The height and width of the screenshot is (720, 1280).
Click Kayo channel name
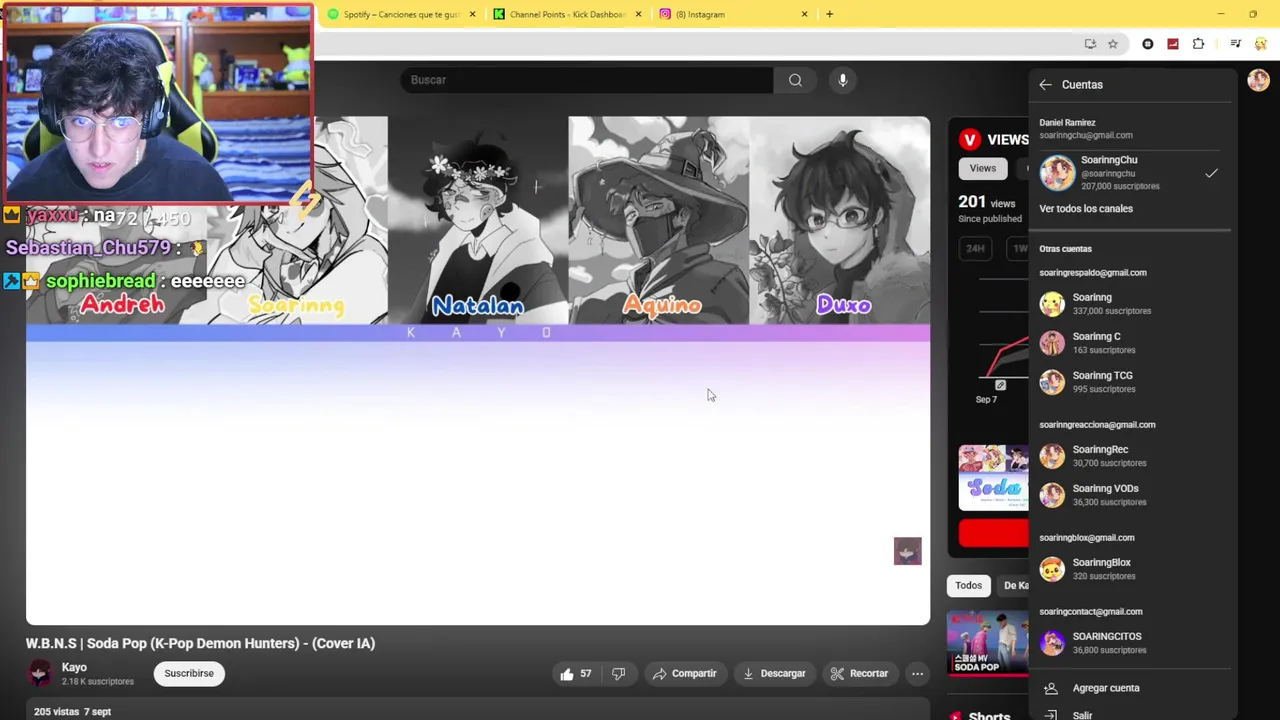[x=74, y=668]
